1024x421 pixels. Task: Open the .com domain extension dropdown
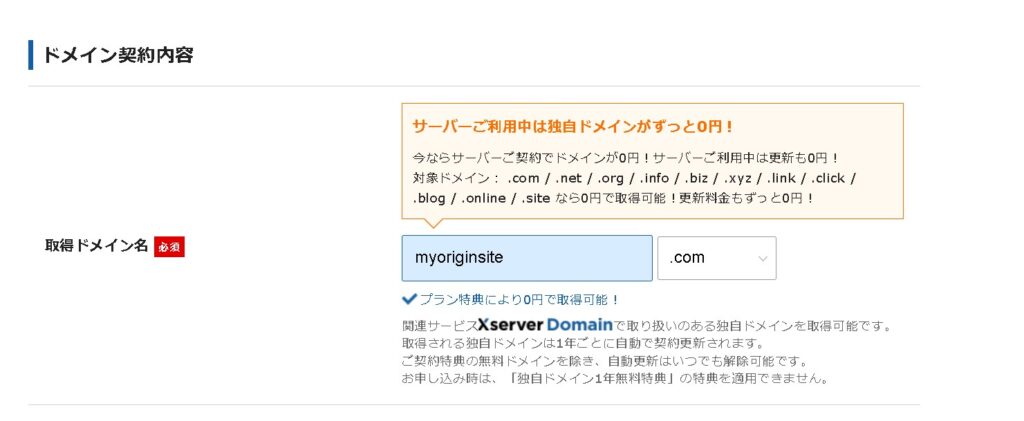(x=716, y=258)
